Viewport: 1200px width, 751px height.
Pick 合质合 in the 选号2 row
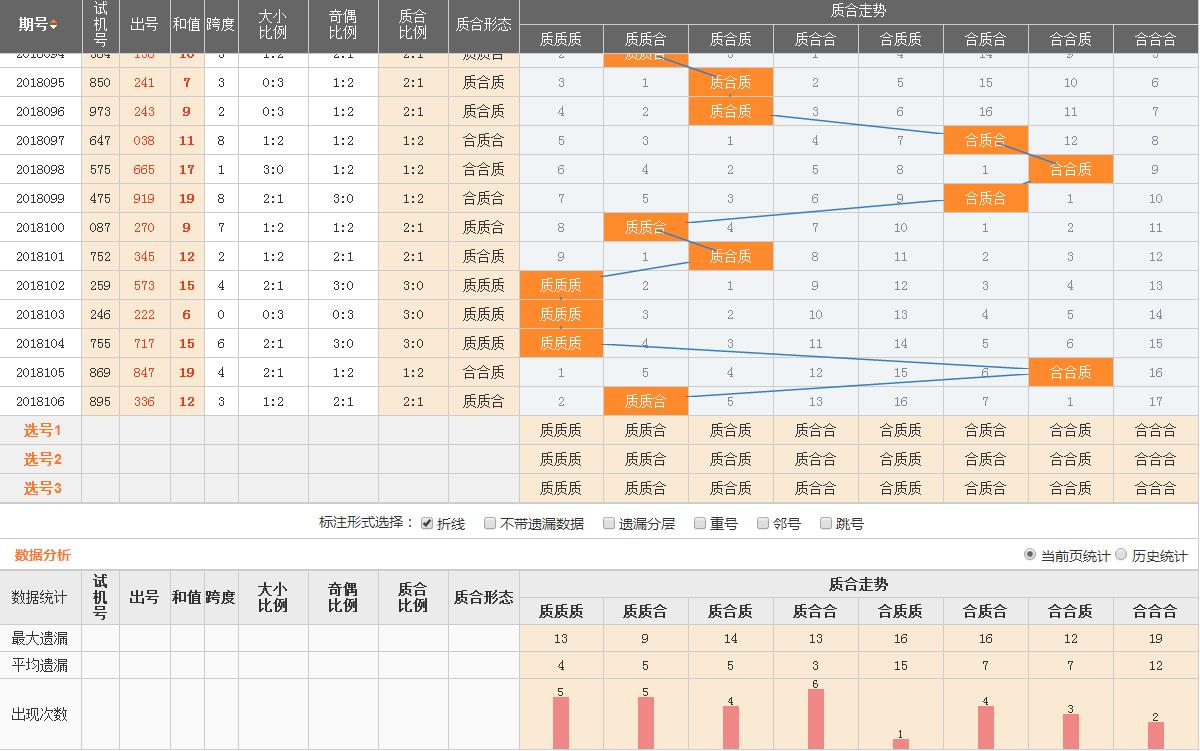point(986,460)
